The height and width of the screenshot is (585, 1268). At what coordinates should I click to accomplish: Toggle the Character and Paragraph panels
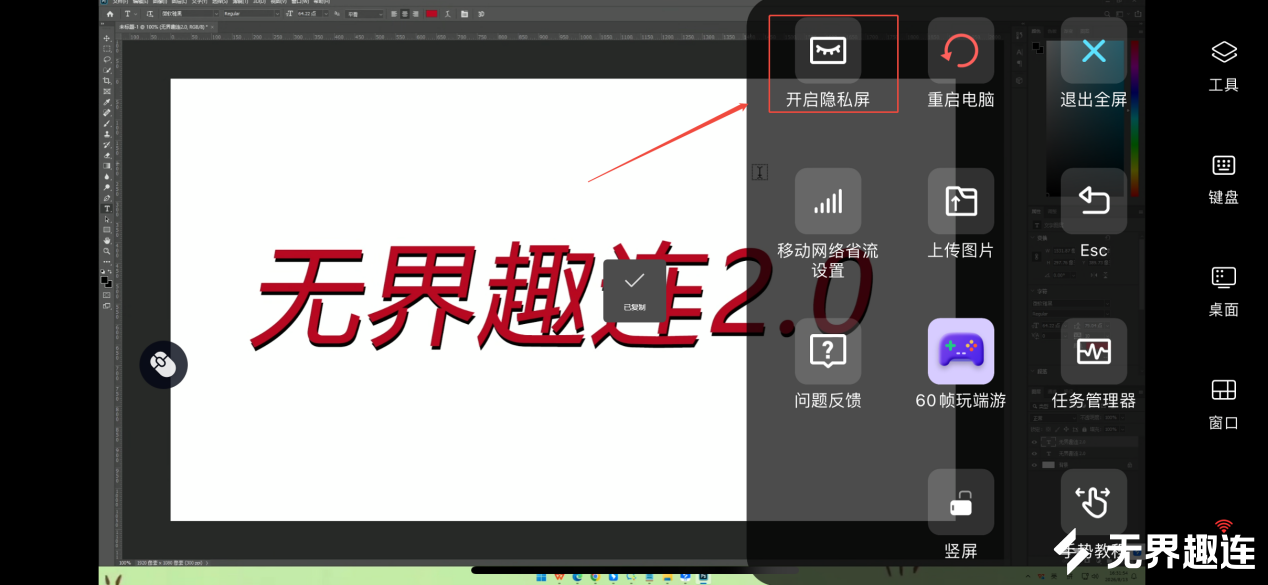pos(465,14)
